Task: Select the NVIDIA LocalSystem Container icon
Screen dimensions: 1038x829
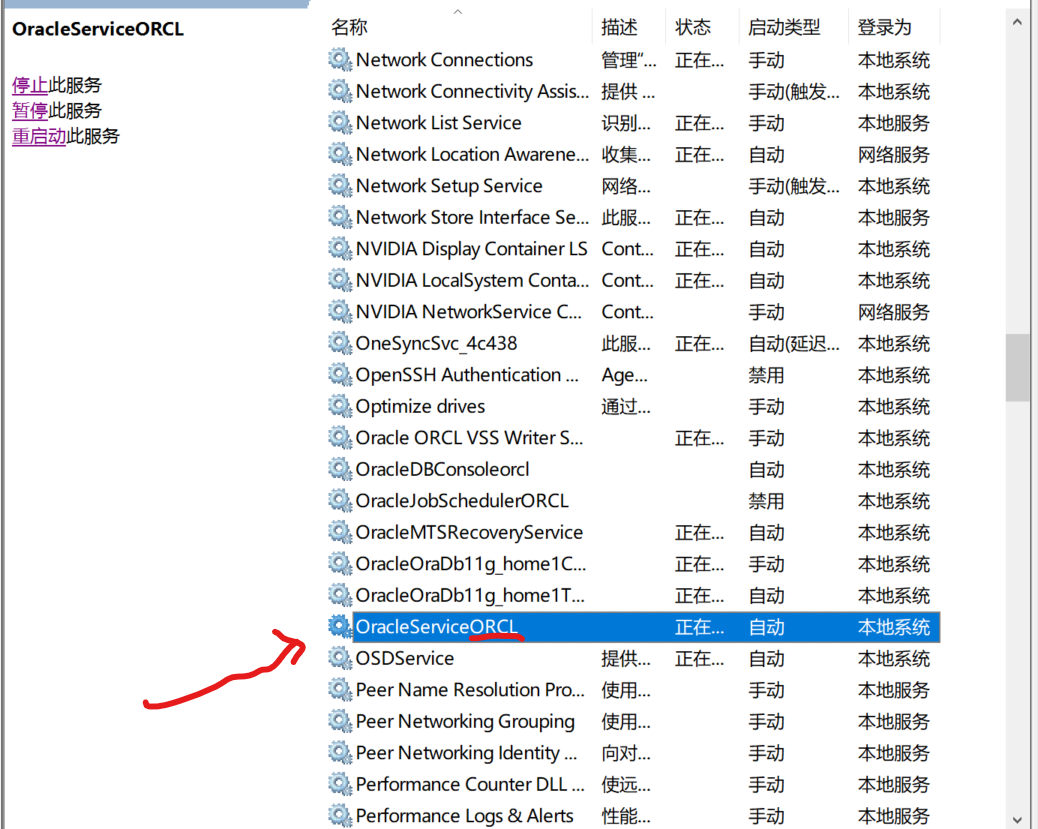Action: (340, 280)
